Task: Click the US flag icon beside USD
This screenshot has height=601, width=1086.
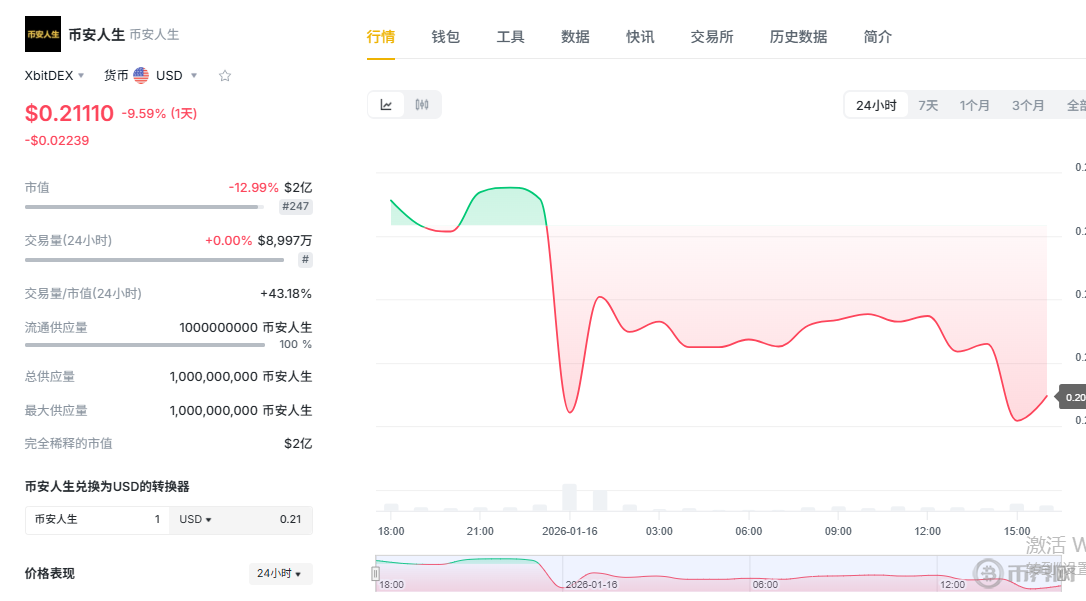Action: point(139,74)
